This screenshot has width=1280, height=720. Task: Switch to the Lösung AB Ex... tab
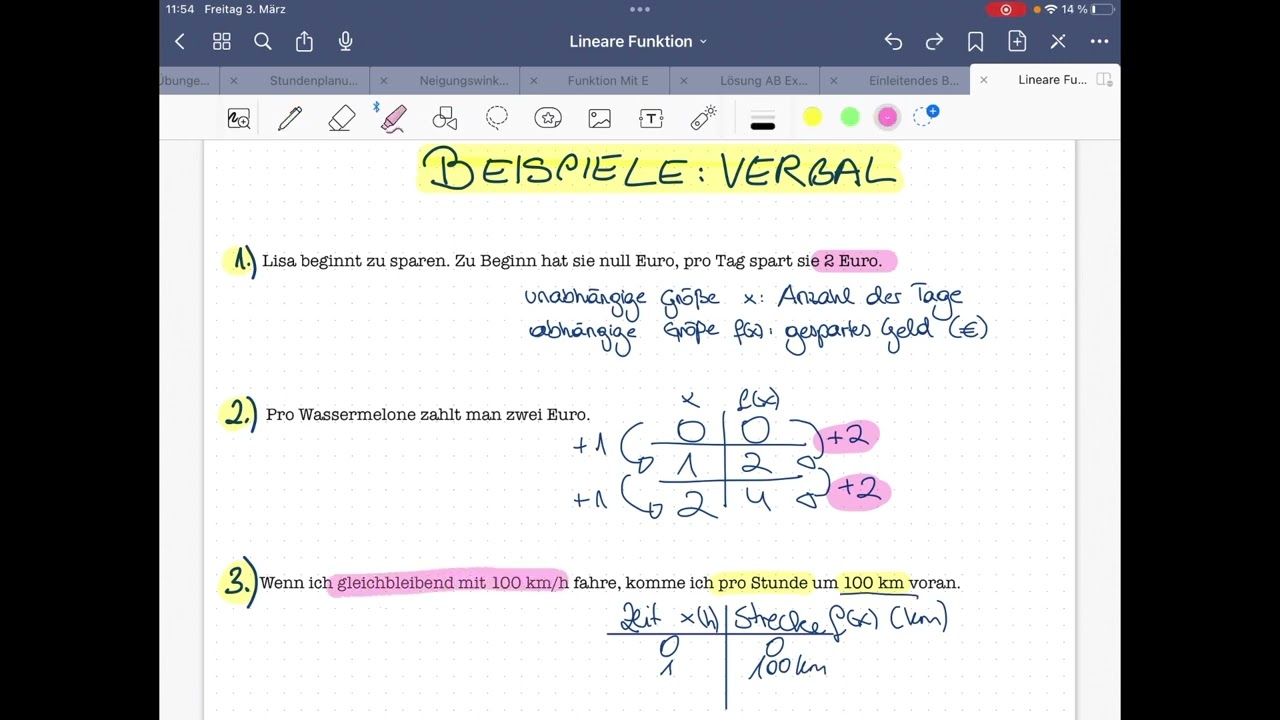(763, 80)
